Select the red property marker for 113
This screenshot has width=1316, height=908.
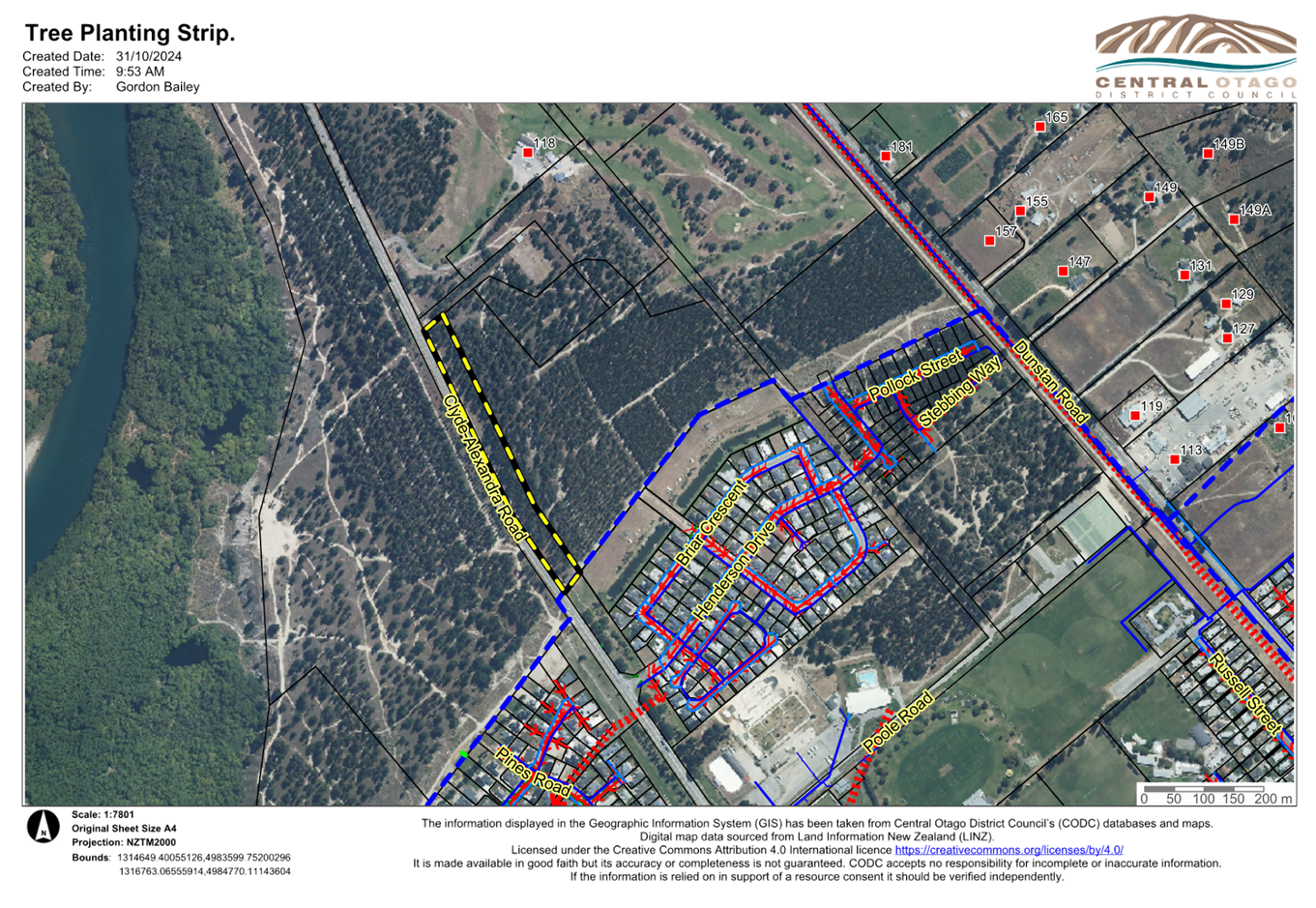tap(1175, 459)
